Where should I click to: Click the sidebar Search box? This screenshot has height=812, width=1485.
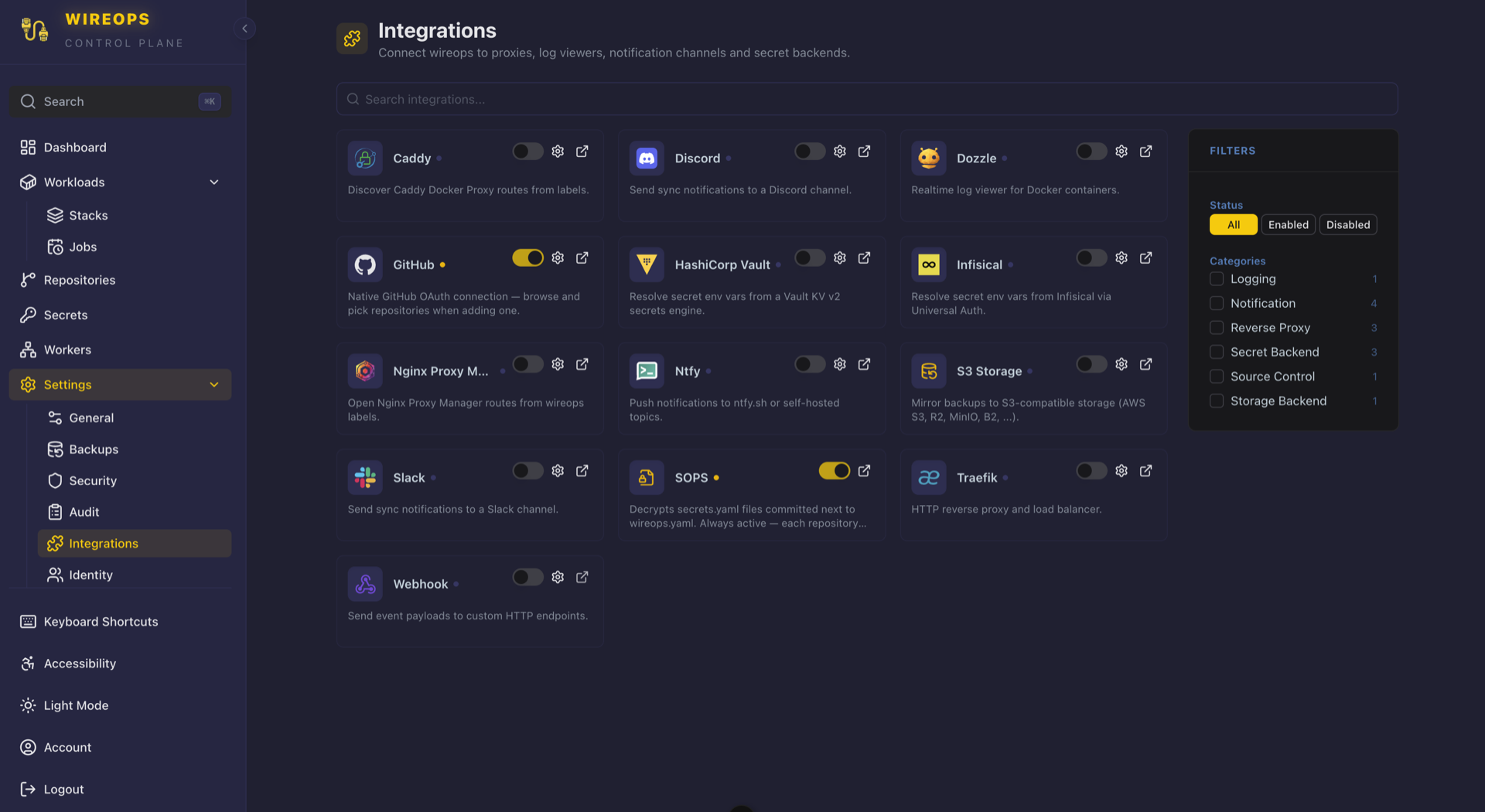[x=120, y=102]
